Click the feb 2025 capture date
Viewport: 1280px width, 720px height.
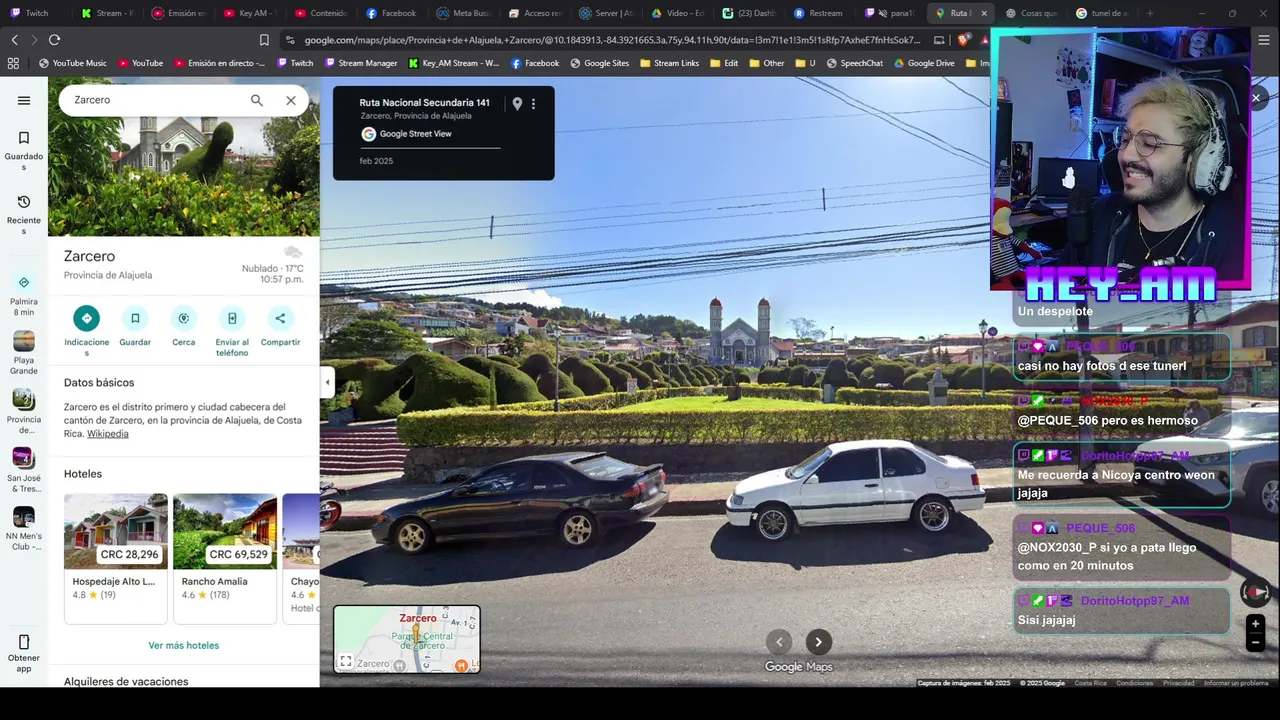(x=376, y=161)
